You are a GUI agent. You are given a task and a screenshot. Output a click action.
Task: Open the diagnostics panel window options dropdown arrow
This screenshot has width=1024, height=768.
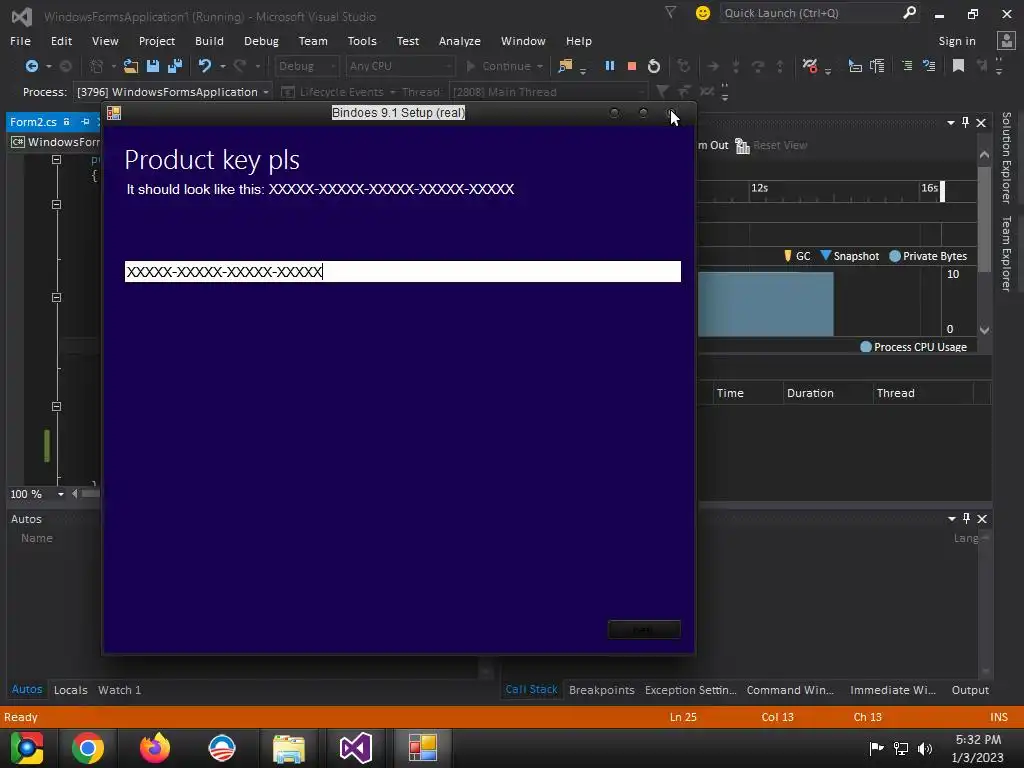click(x=951, y=123)
